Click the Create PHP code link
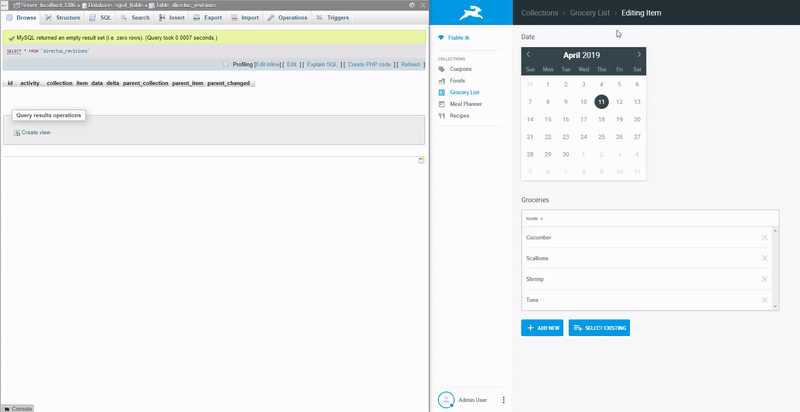The width and height of the screenshot is (800, 412). tap(369, 64)
